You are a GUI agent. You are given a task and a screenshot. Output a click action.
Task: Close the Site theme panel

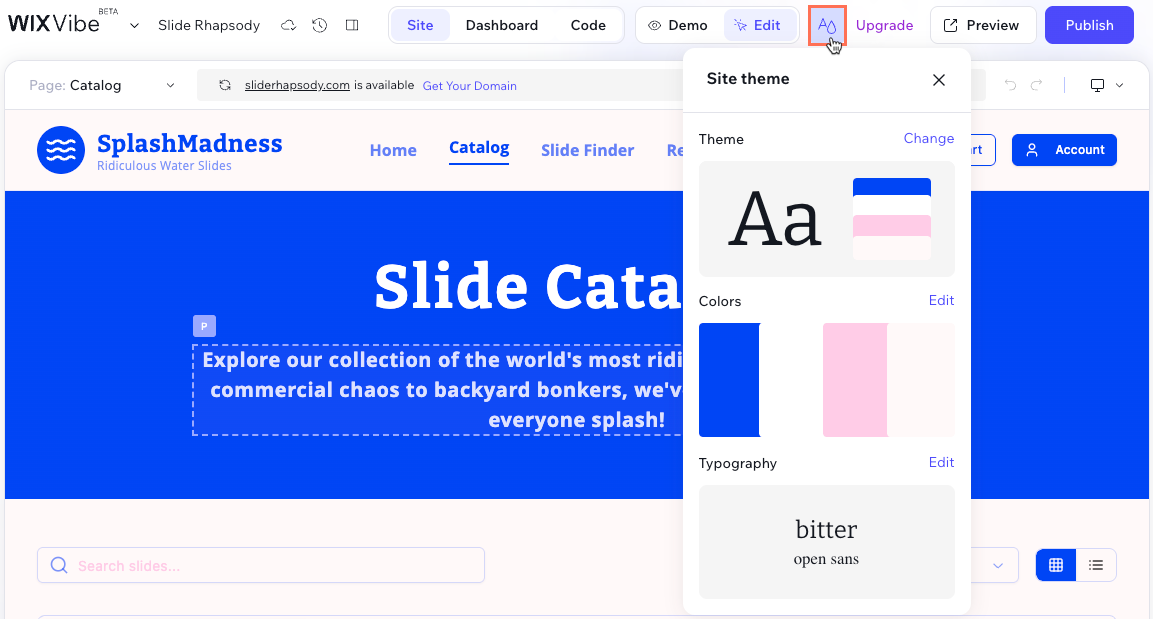938,80
